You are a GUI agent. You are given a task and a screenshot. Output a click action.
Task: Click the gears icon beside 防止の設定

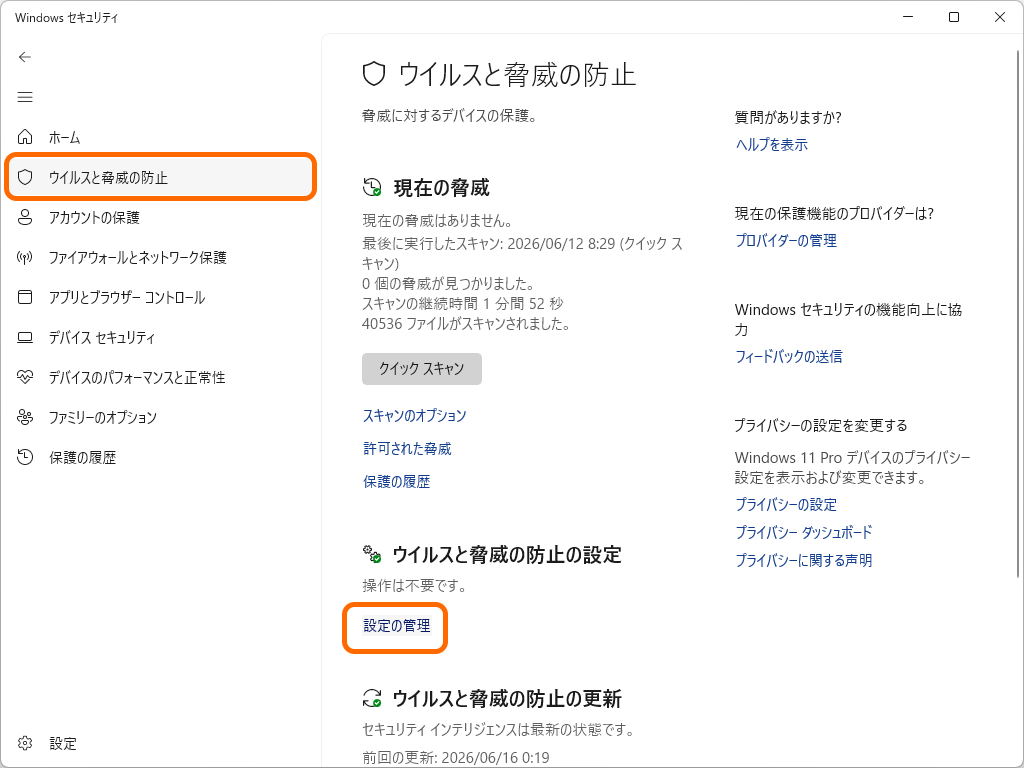tap(372, 554)
